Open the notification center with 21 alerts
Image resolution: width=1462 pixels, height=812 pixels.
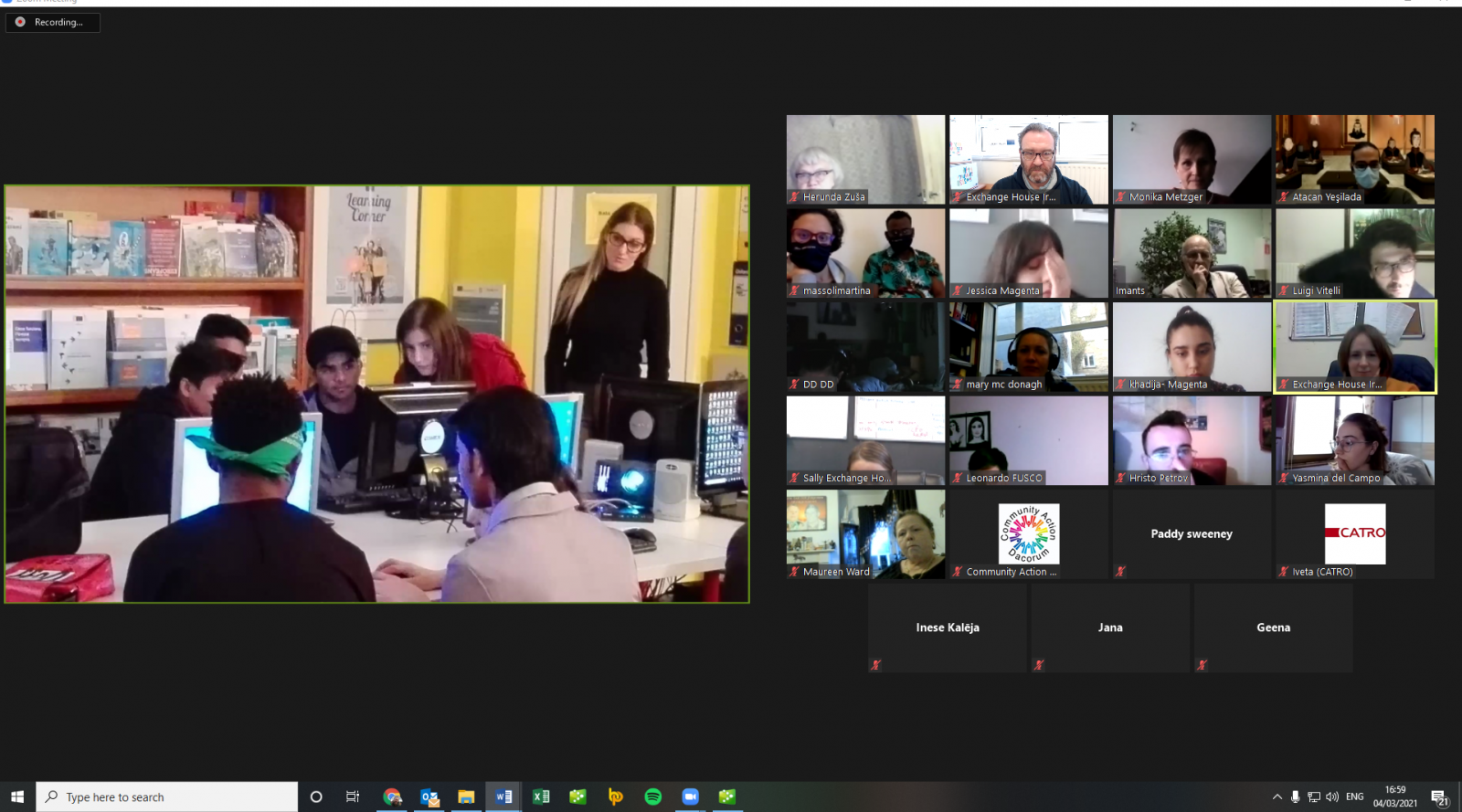point(1439,797)
